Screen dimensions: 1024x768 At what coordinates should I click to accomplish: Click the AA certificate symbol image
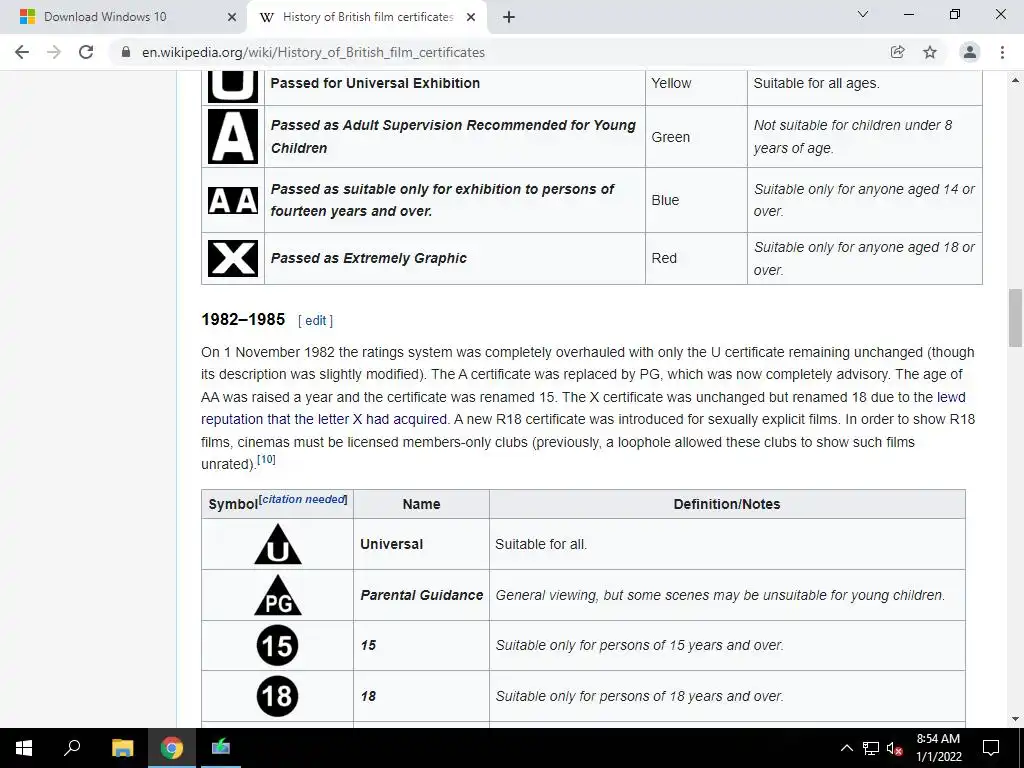pos(232,200)
